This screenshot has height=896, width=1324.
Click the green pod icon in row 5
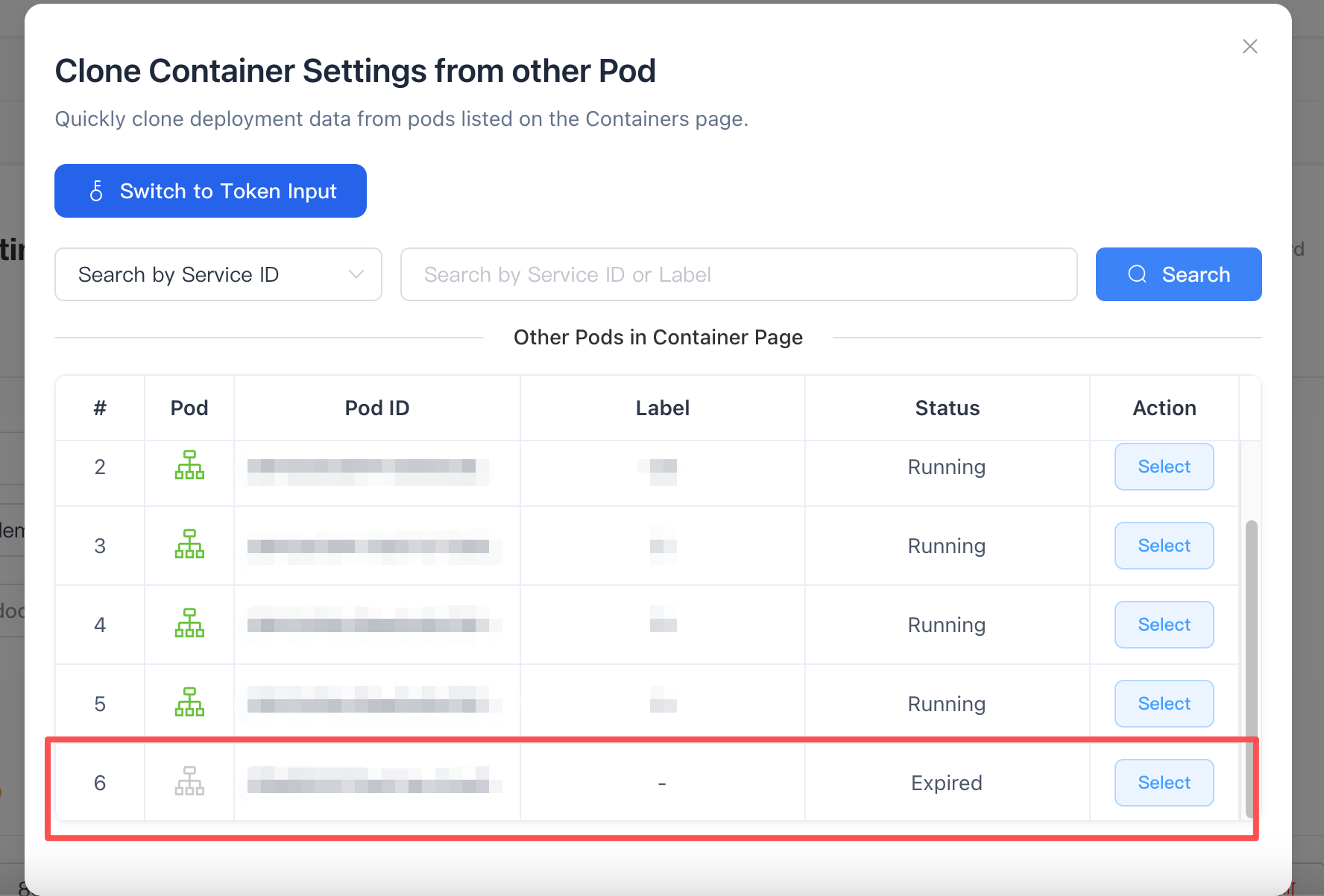click(x=189, y=702)
